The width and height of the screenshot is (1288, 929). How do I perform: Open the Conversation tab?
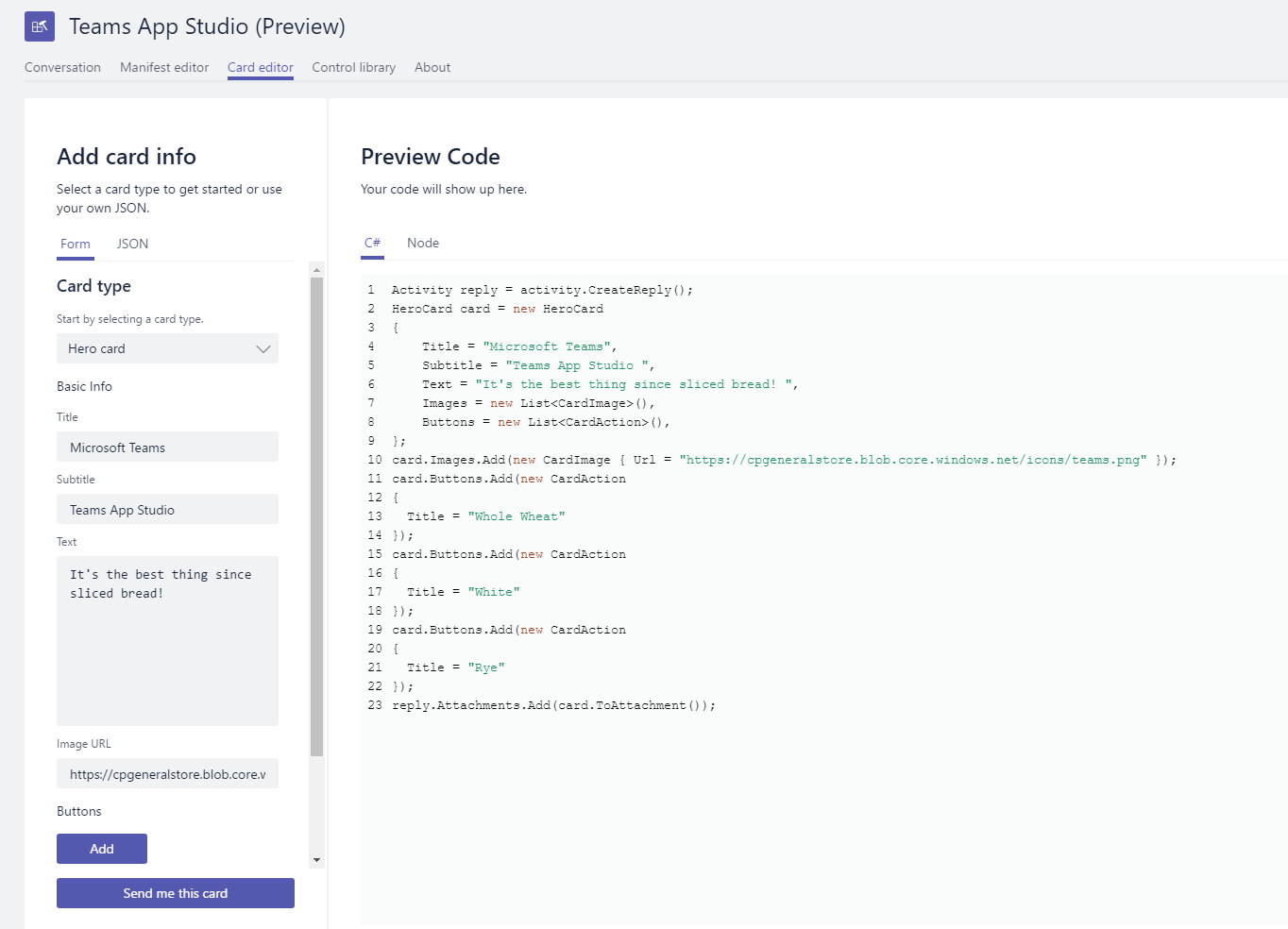coord(62,67)
